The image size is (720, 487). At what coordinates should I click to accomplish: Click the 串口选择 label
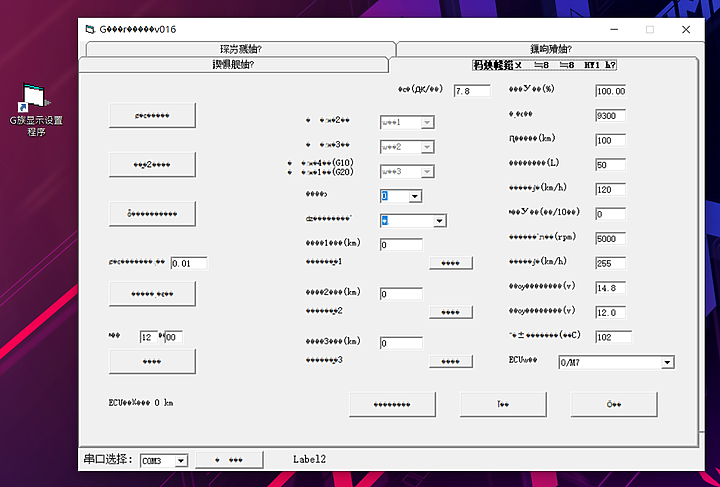tap(108, 459)
